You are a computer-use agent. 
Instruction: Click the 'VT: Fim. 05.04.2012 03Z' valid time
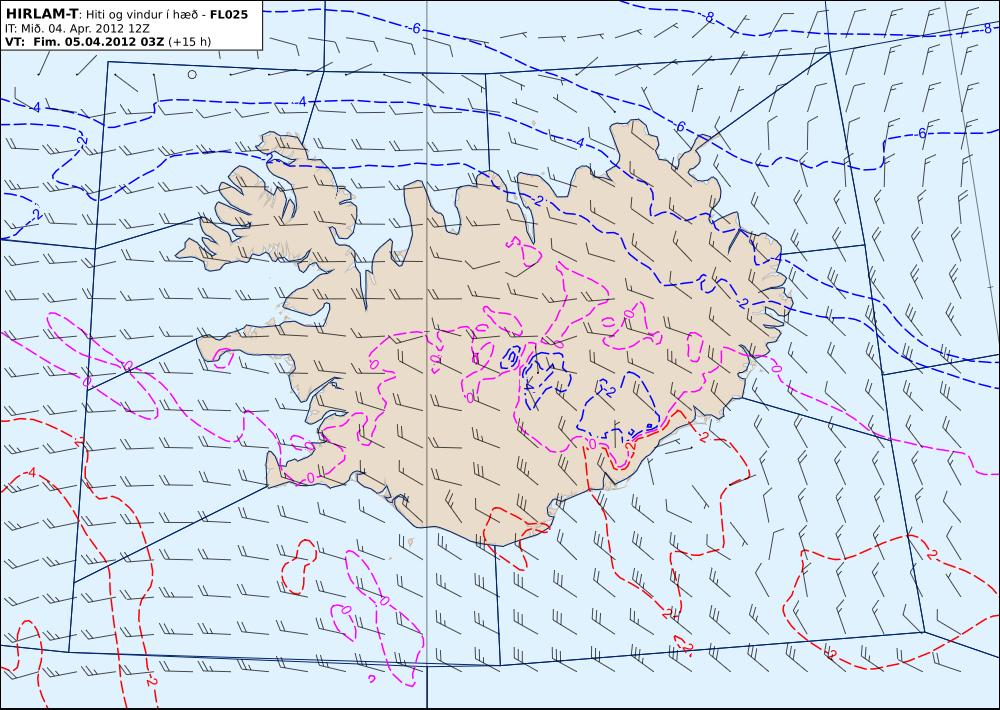(84, 42)
